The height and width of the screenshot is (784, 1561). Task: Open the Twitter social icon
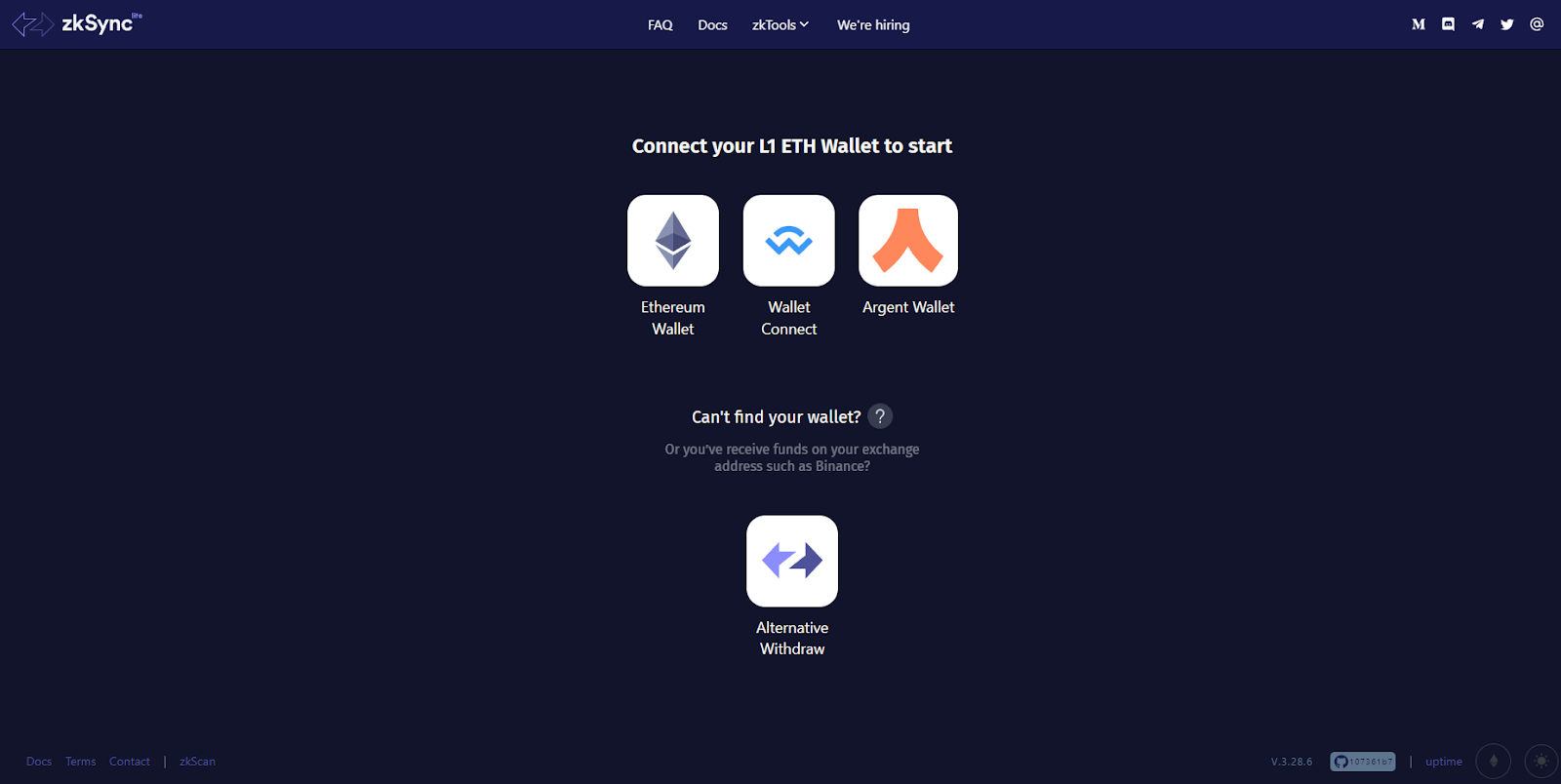point(1507,24)
